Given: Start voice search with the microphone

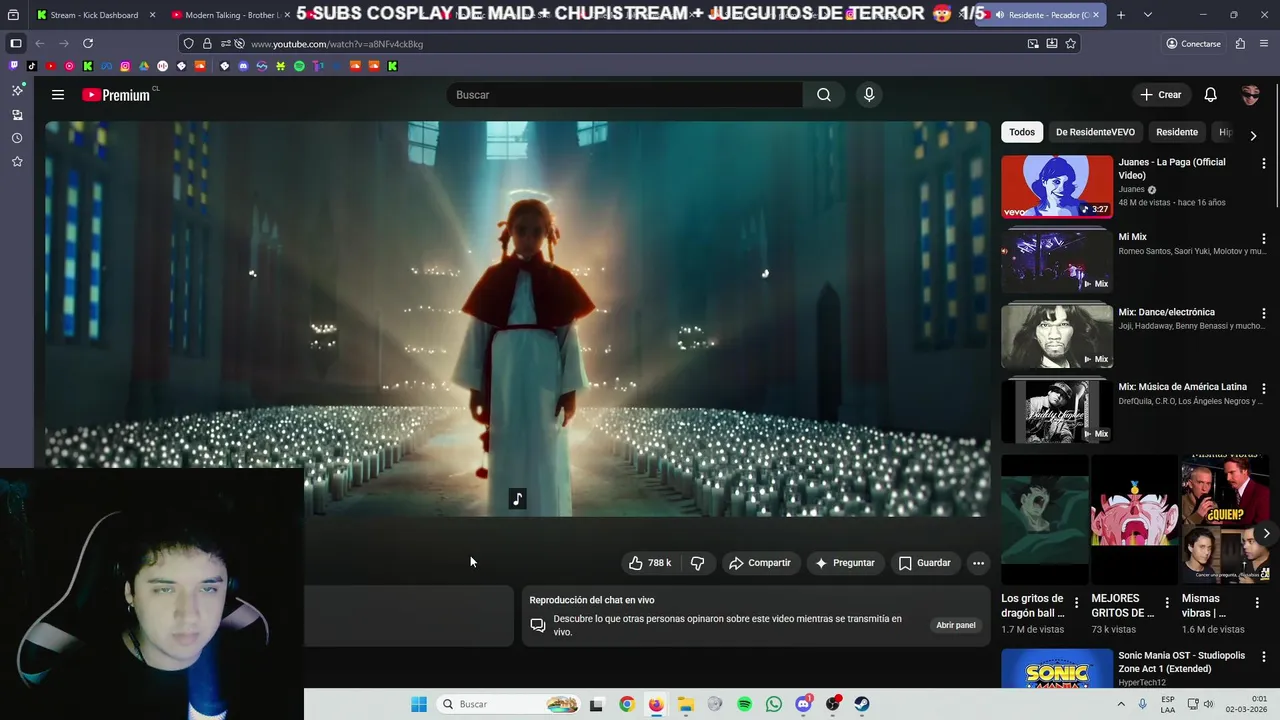Looking at the screenshot, I should pyautogui.click(x=869, y=95).
